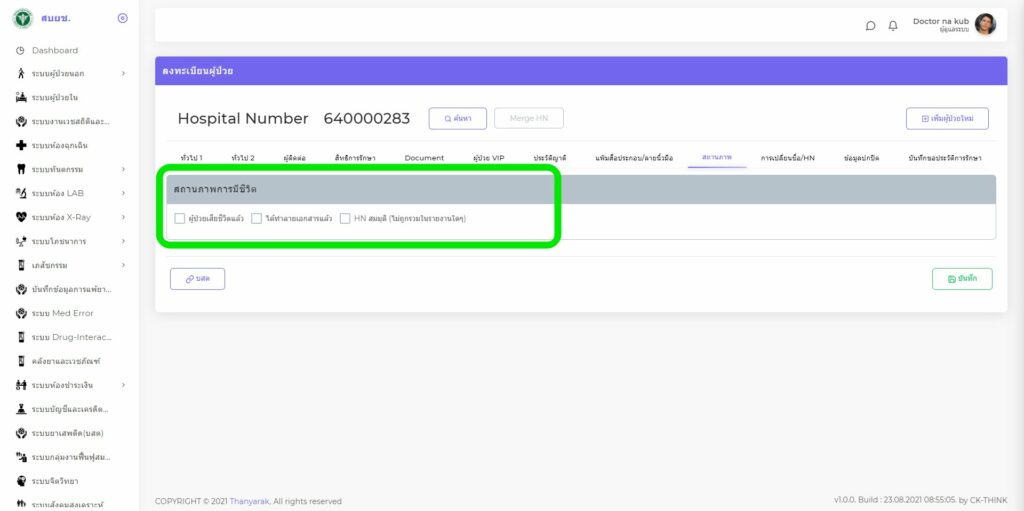Click the ค้นหา search button

pos(457,118)
